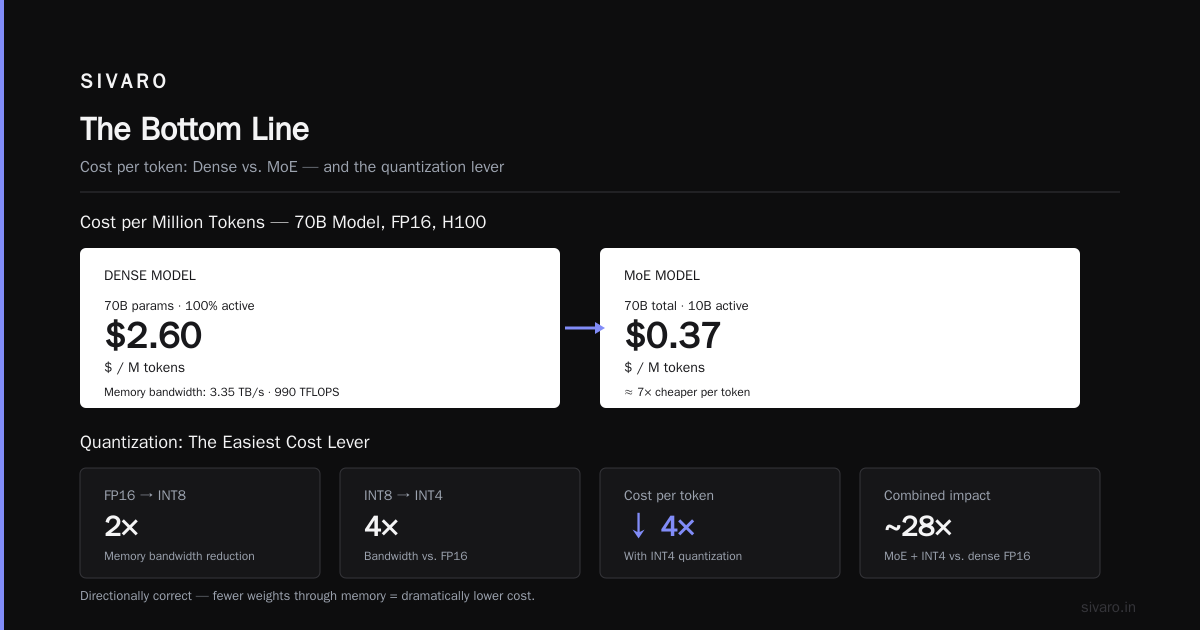Click 'The Bottom Line' heading
This screenshot has height=630, width=1200.
[194, 129]
